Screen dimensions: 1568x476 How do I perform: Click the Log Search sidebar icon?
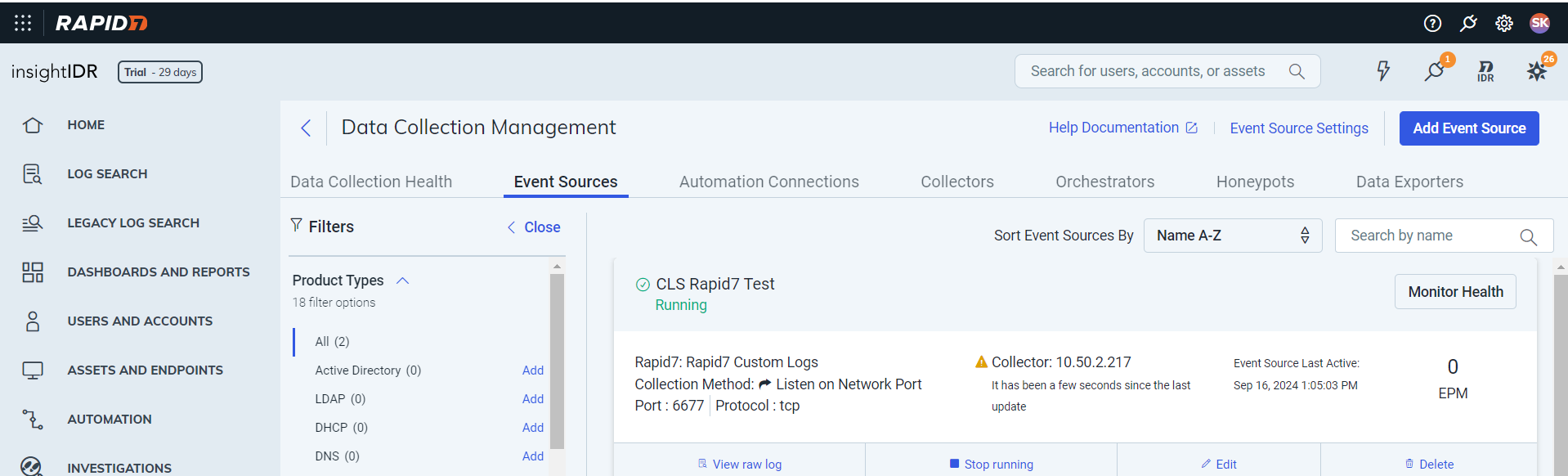pos(33,174)
